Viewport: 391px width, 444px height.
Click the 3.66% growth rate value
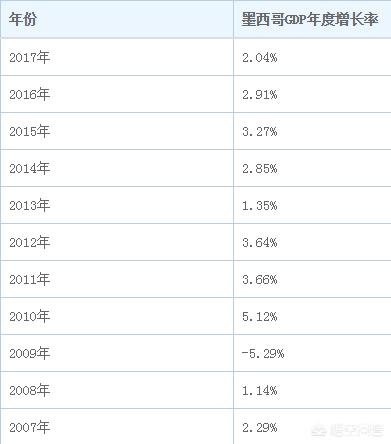tap(260, 279)
